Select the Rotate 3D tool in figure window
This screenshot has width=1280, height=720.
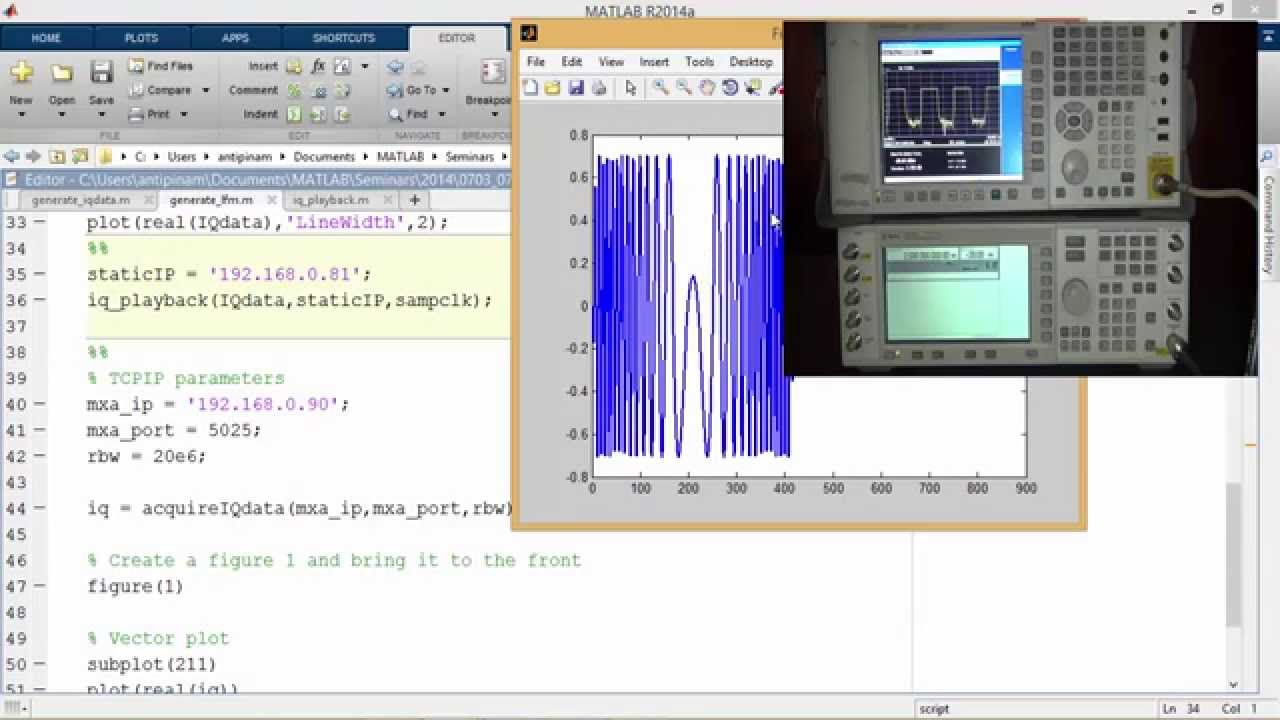pyautogui.click(x=730, y=88)
